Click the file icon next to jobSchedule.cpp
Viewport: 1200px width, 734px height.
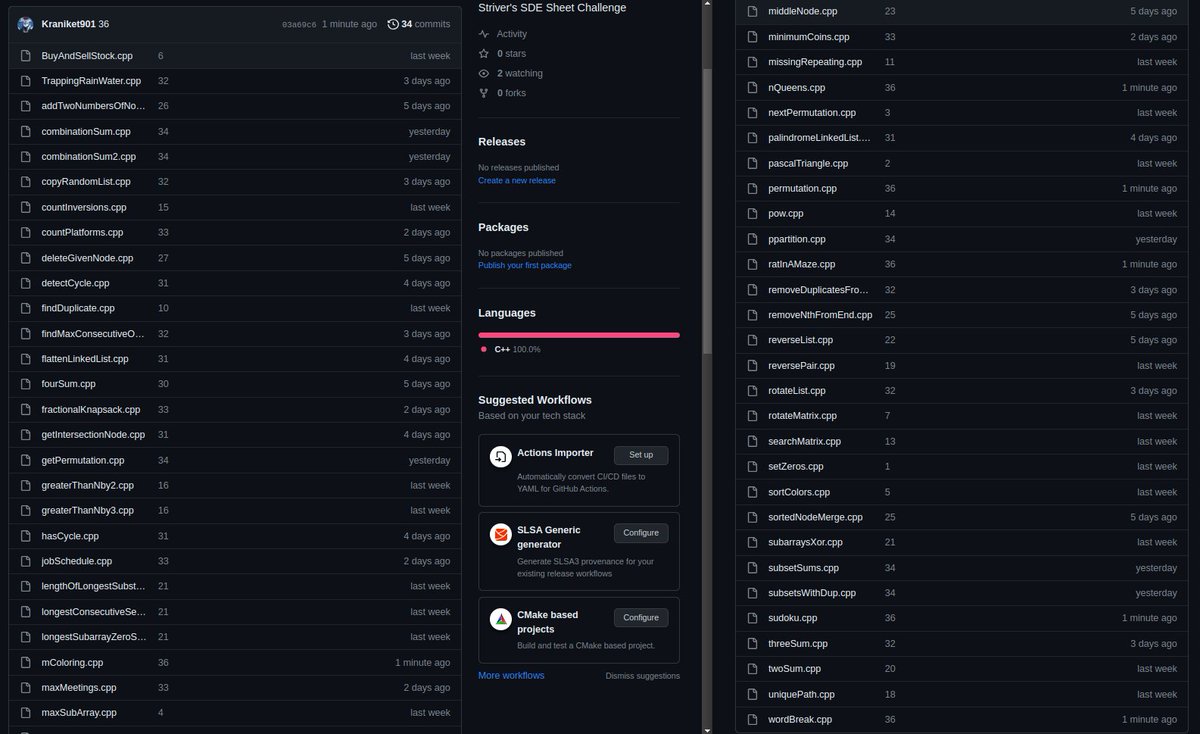(26, 562)
